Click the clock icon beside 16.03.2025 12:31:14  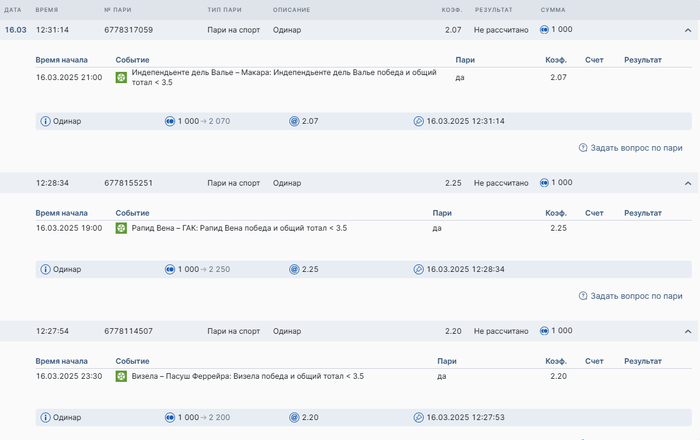point(418,121)
